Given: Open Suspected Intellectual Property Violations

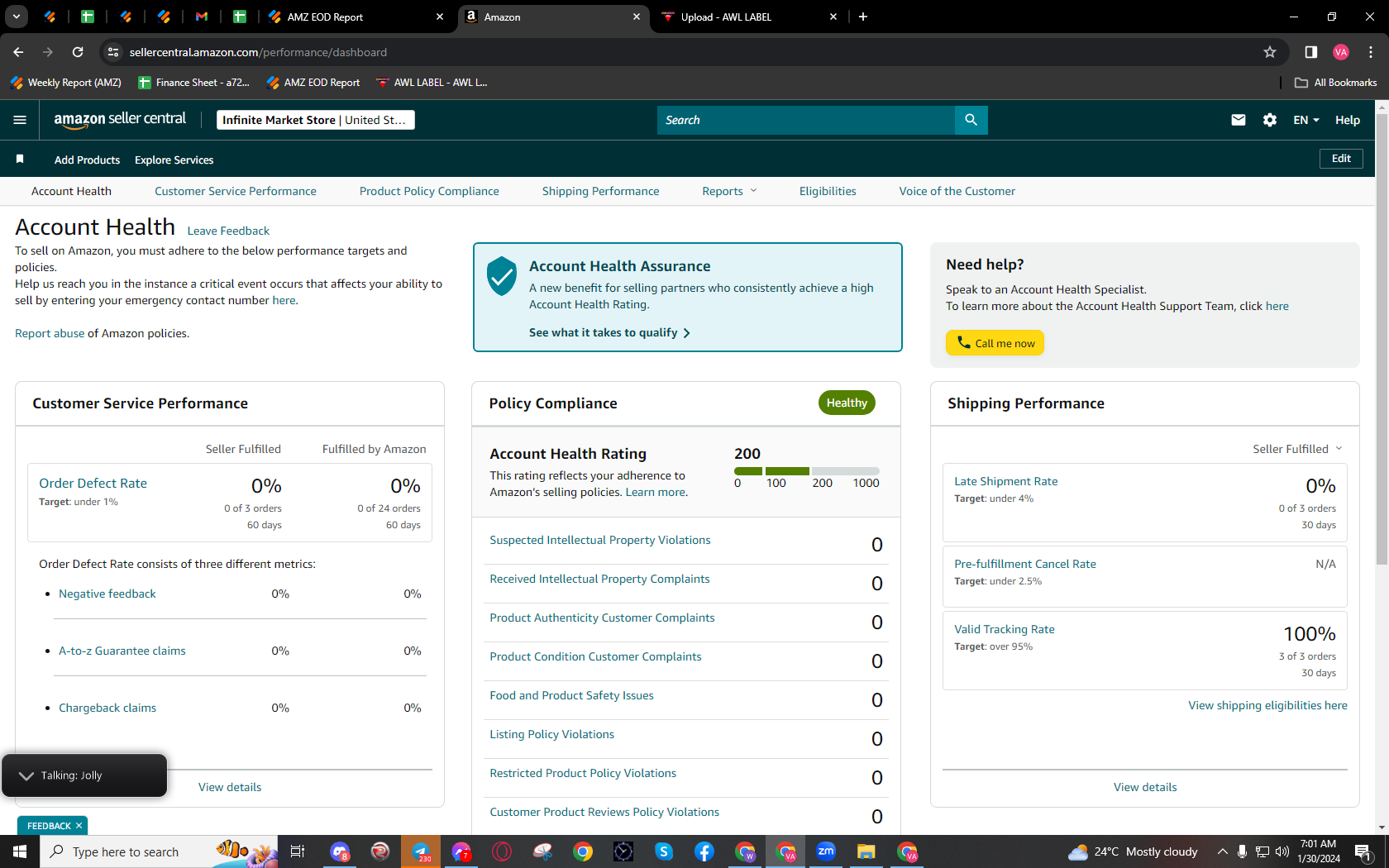Looking at the screenshot, I should 600,540.
